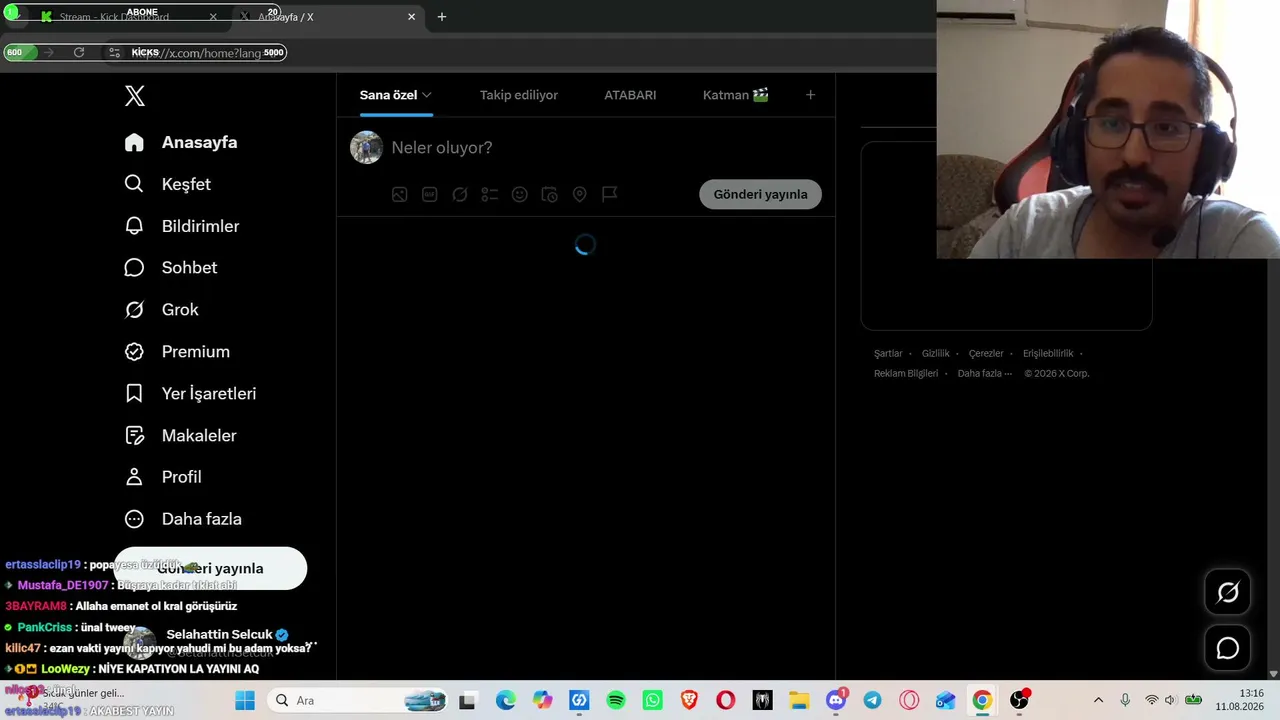The image size is (1280, 720).
Task: Click the flag icon in composer
Action: (x=610, y=194)
